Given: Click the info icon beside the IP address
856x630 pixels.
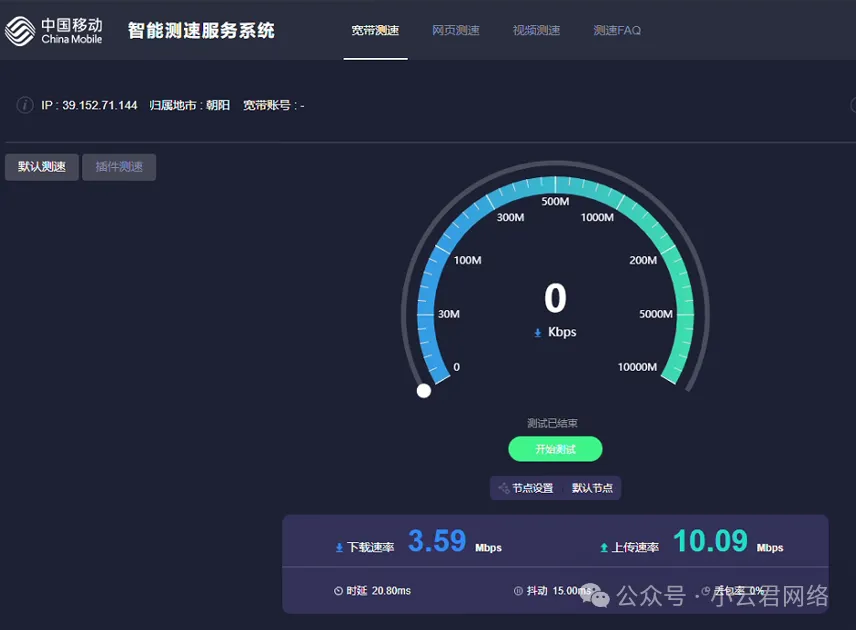Looking at the screenshot, I should (25, 105).
